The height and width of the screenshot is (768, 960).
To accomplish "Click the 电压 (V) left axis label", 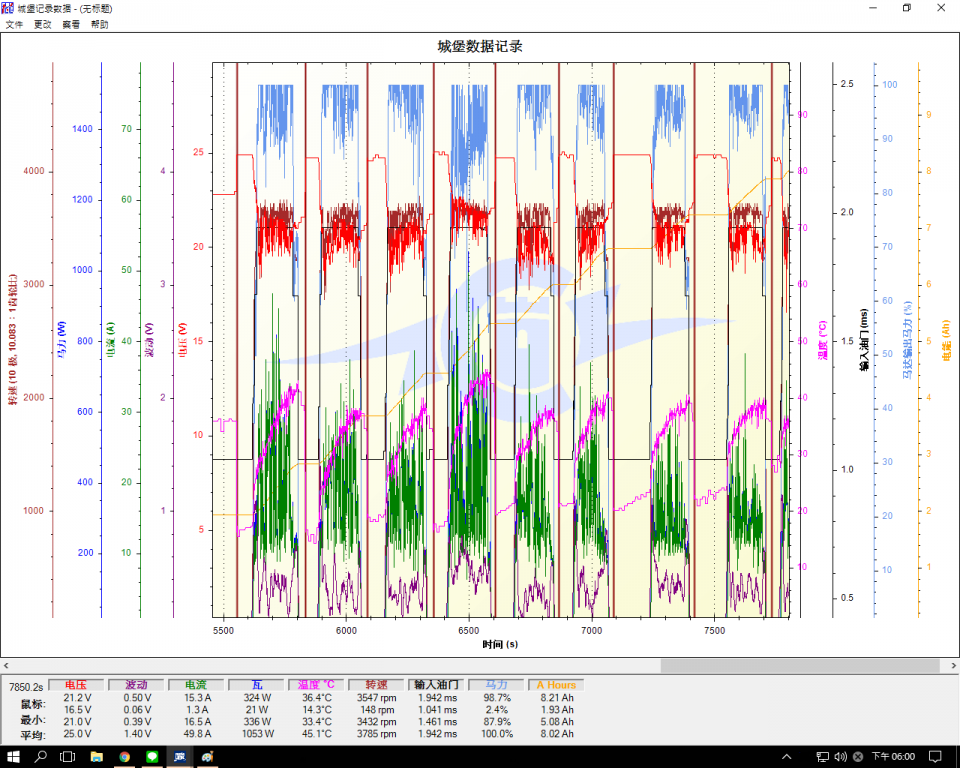I will click(182, 340).
